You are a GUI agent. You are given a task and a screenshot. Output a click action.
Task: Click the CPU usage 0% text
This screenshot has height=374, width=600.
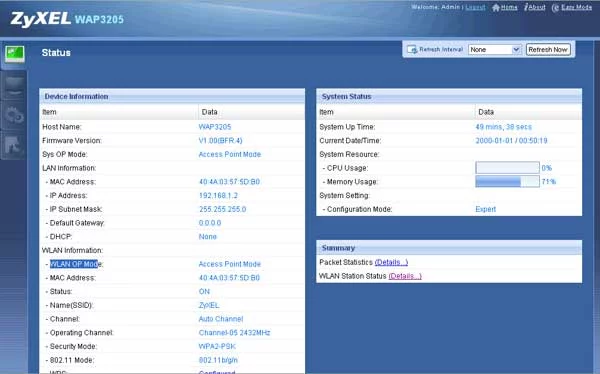tap(546, 168)
